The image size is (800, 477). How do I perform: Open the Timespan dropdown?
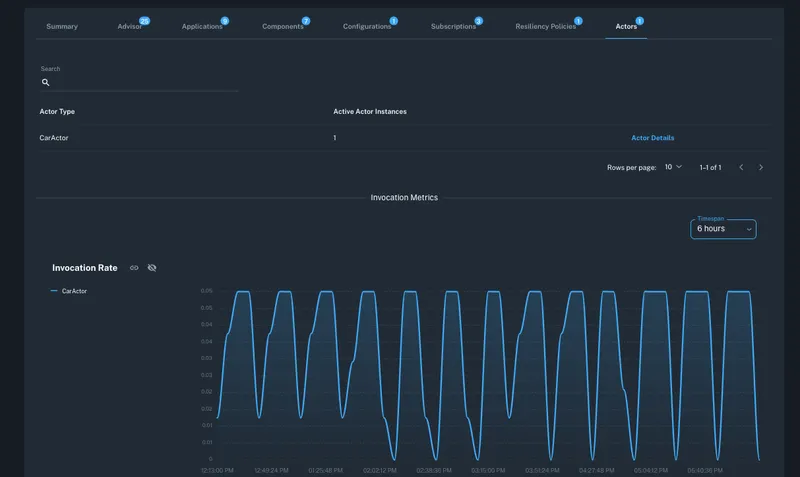click(x=723, y=229)
